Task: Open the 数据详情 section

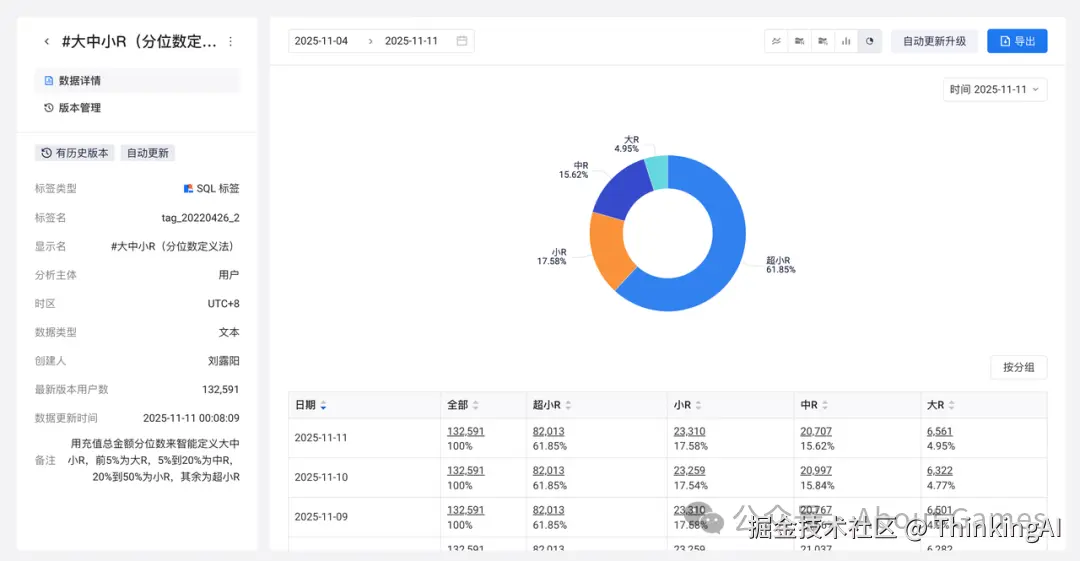Action: pyautogui.click(x=137, y=81)
